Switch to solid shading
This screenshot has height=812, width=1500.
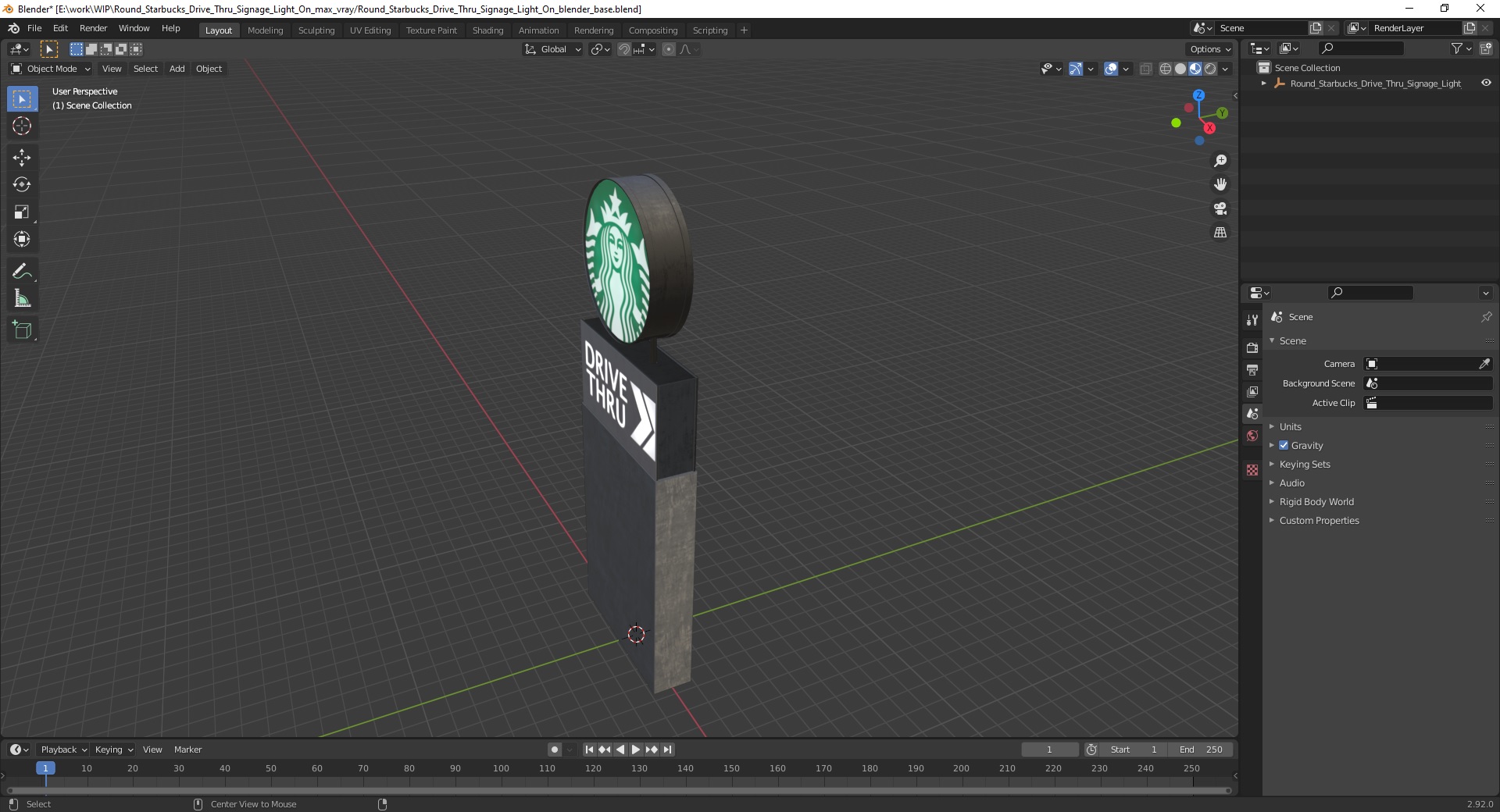click(x=1180, y=69)
